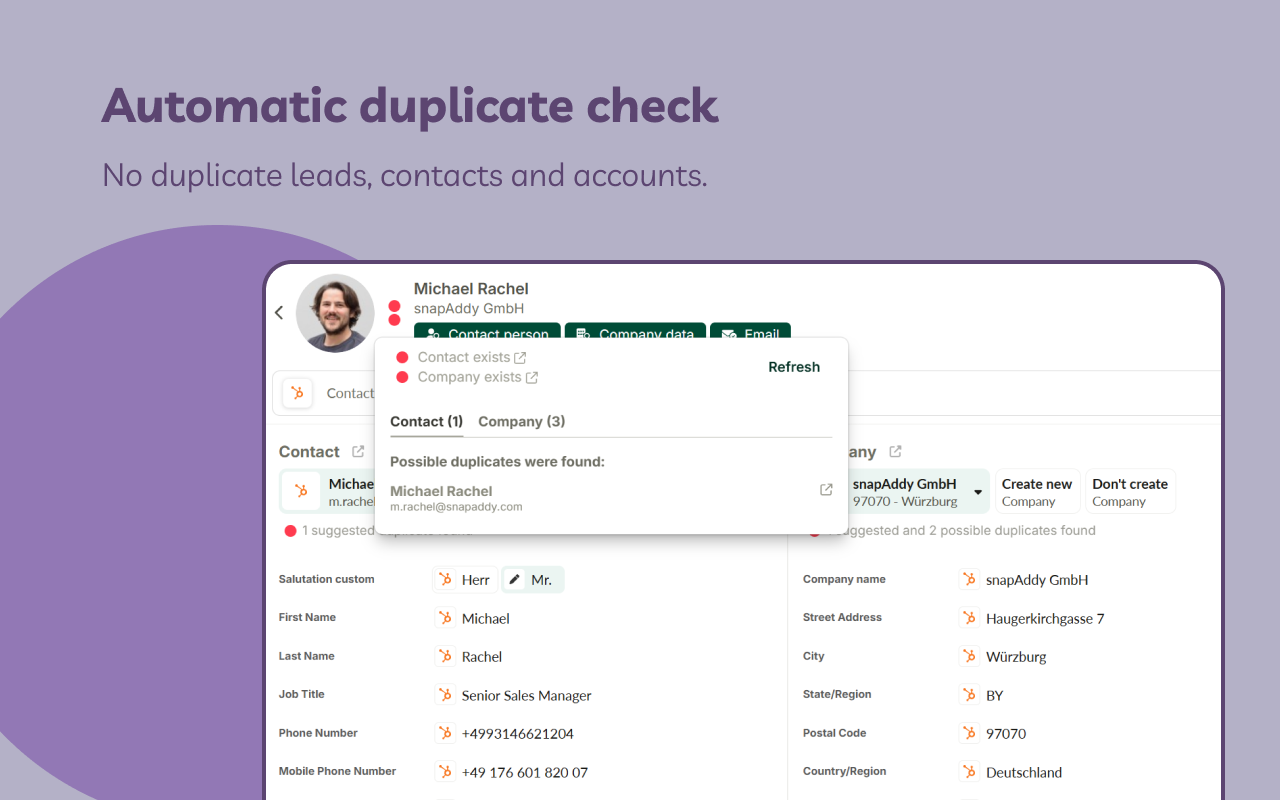Click the job title Senior Sales Manager
Viewport: 1280px width, 800px height.
[x=527, y=696]
